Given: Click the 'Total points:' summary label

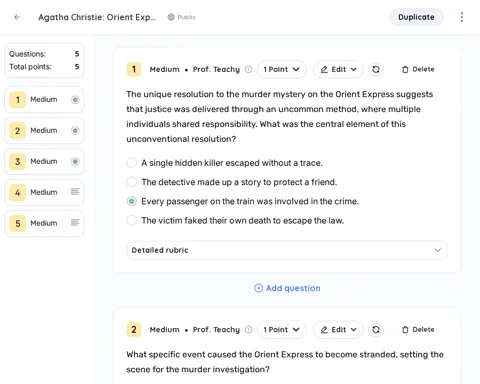Looking at the screenshot, I should 30,67.
